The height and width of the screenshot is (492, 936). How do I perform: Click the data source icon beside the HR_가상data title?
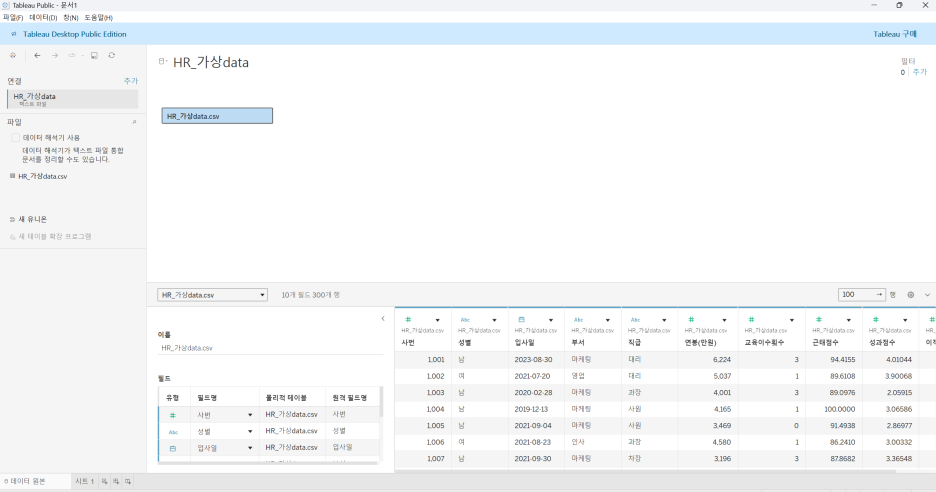[x=162, y=61]
